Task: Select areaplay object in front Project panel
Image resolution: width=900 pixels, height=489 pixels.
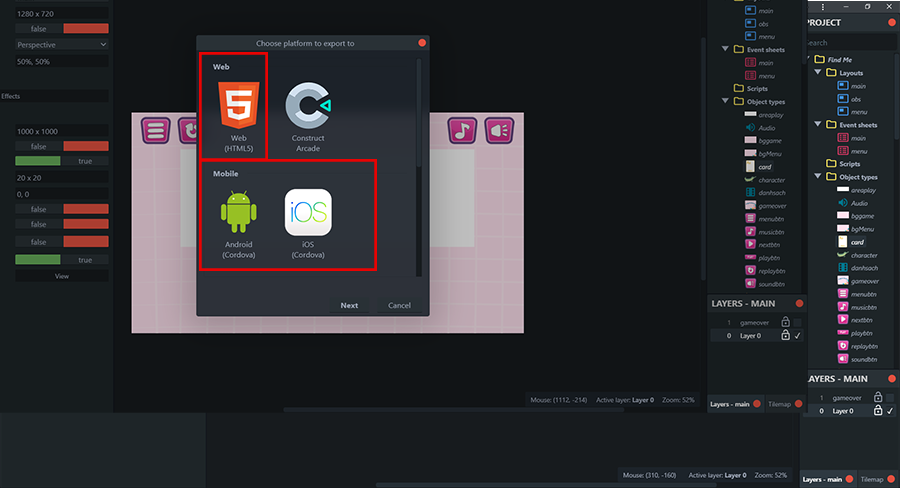Action: (857, 190)
